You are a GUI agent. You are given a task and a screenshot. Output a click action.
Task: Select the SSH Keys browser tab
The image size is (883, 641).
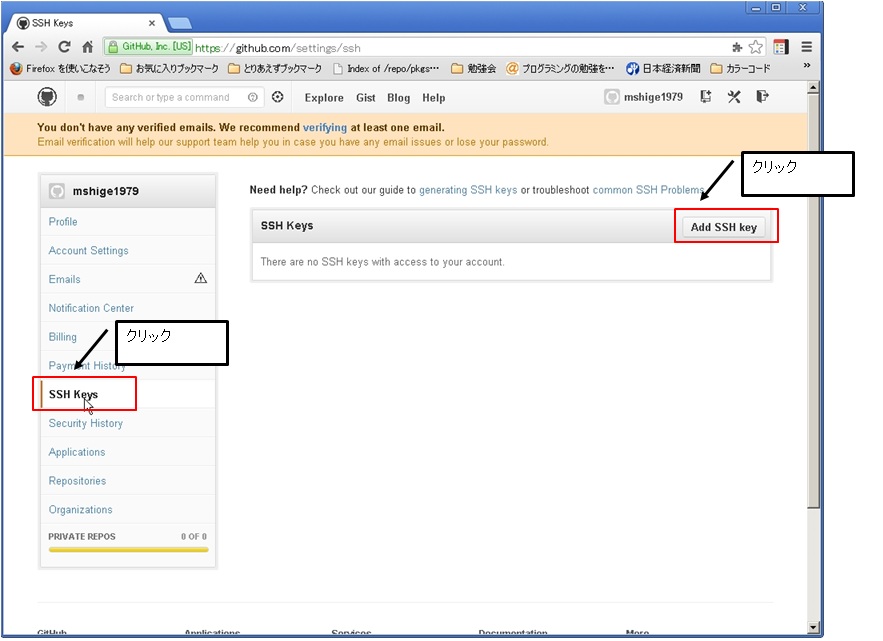84,23
